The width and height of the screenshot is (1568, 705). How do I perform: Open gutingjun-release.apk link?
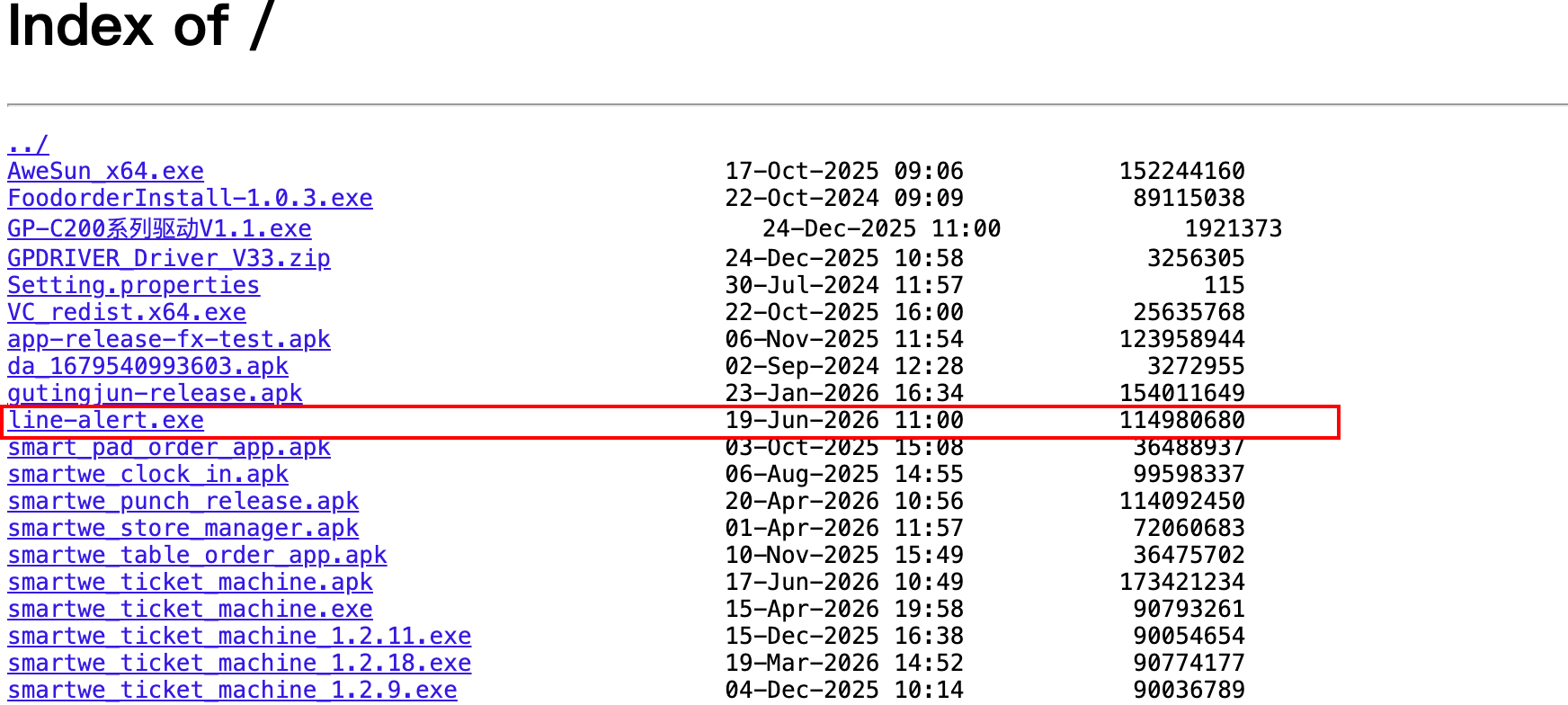(x=155, y=393)
